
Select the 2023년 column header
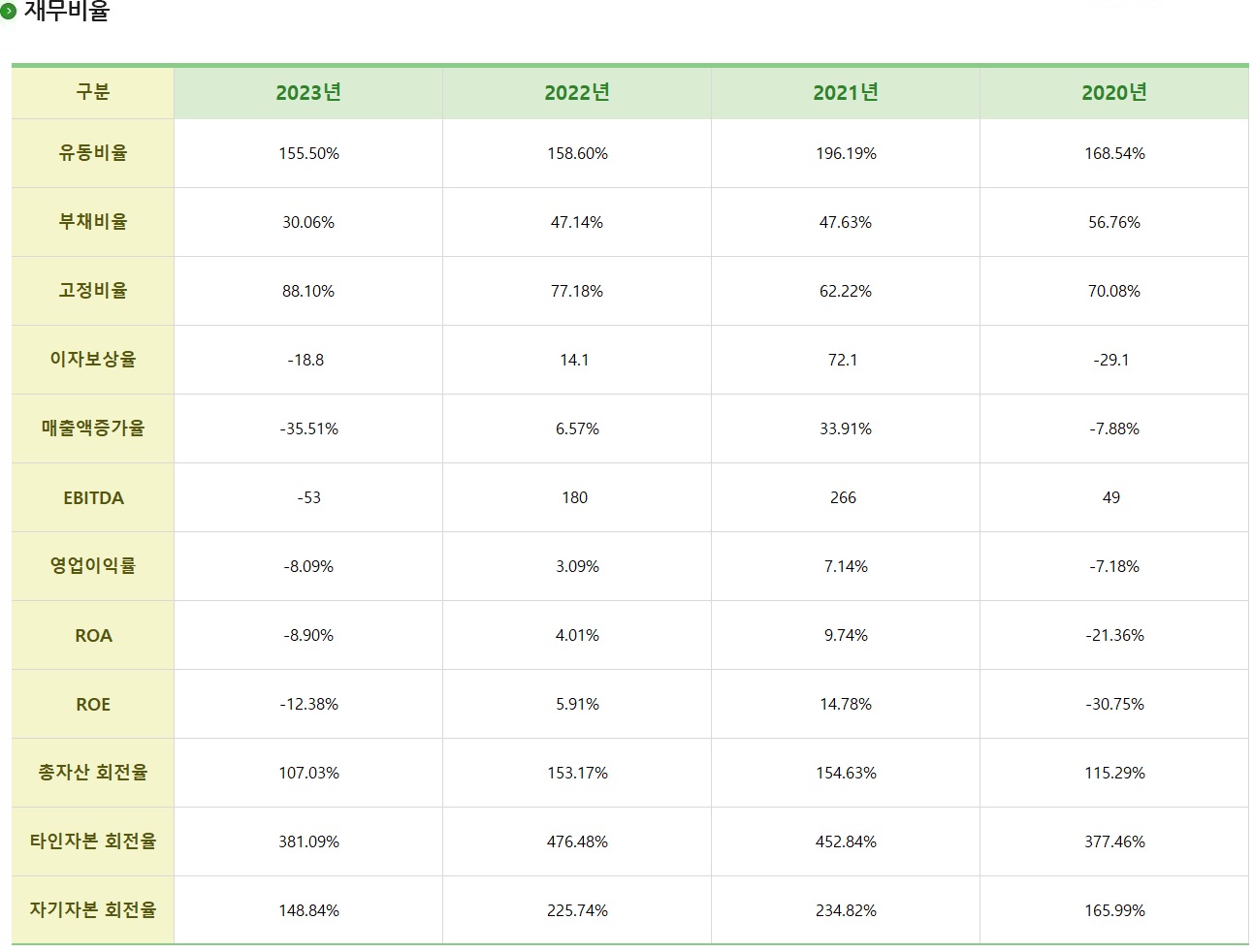coord(308,93)
